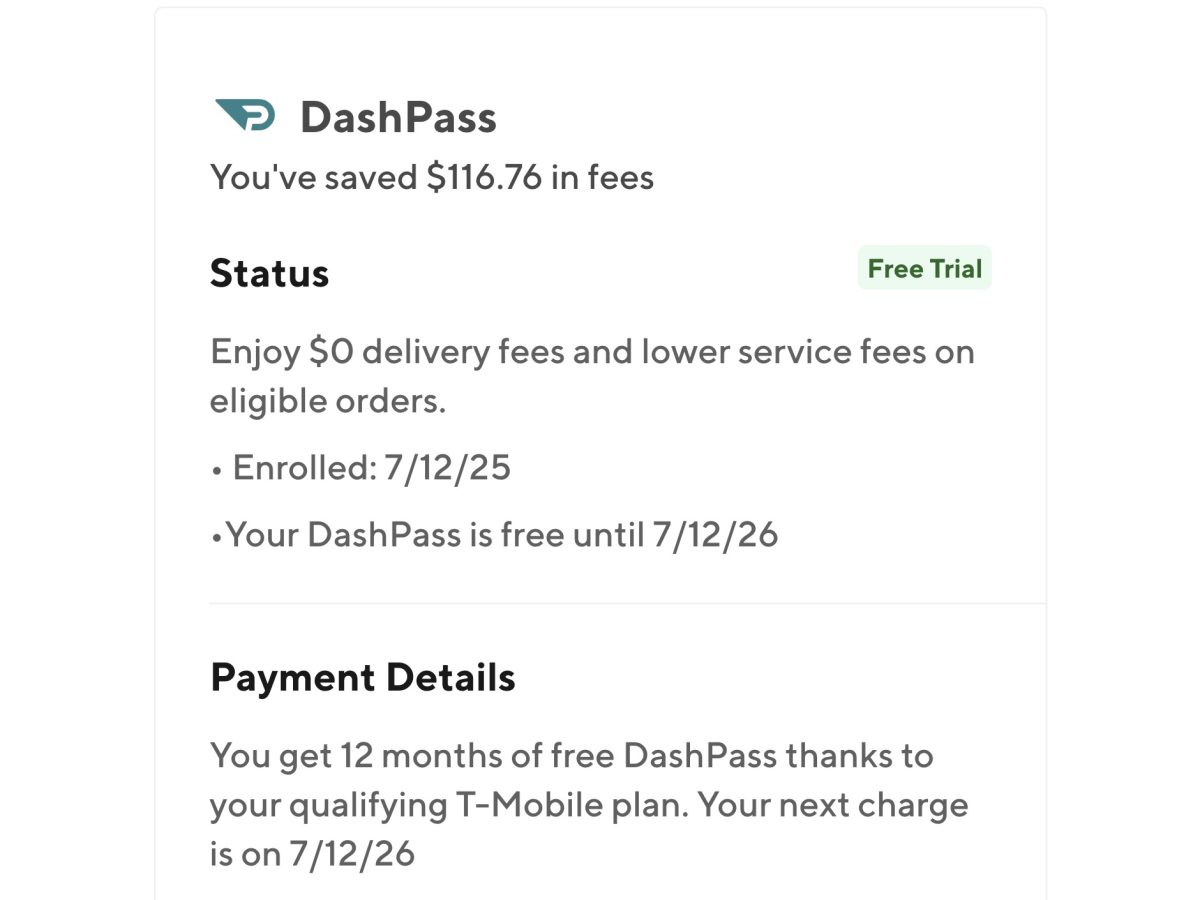Click the "eligible orders." text
The height and width of the screenshot is (900, 1200).
click(327, 401)
